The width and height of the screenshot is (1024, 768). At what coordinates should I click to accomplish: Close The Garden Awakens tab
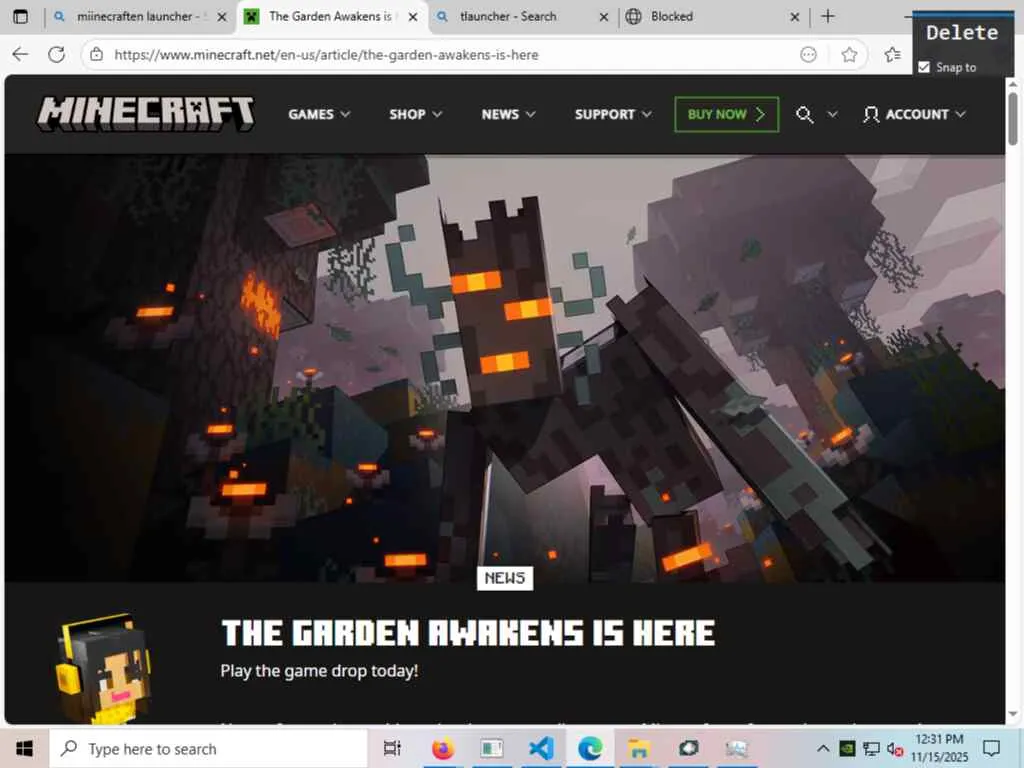pos(413,17)
